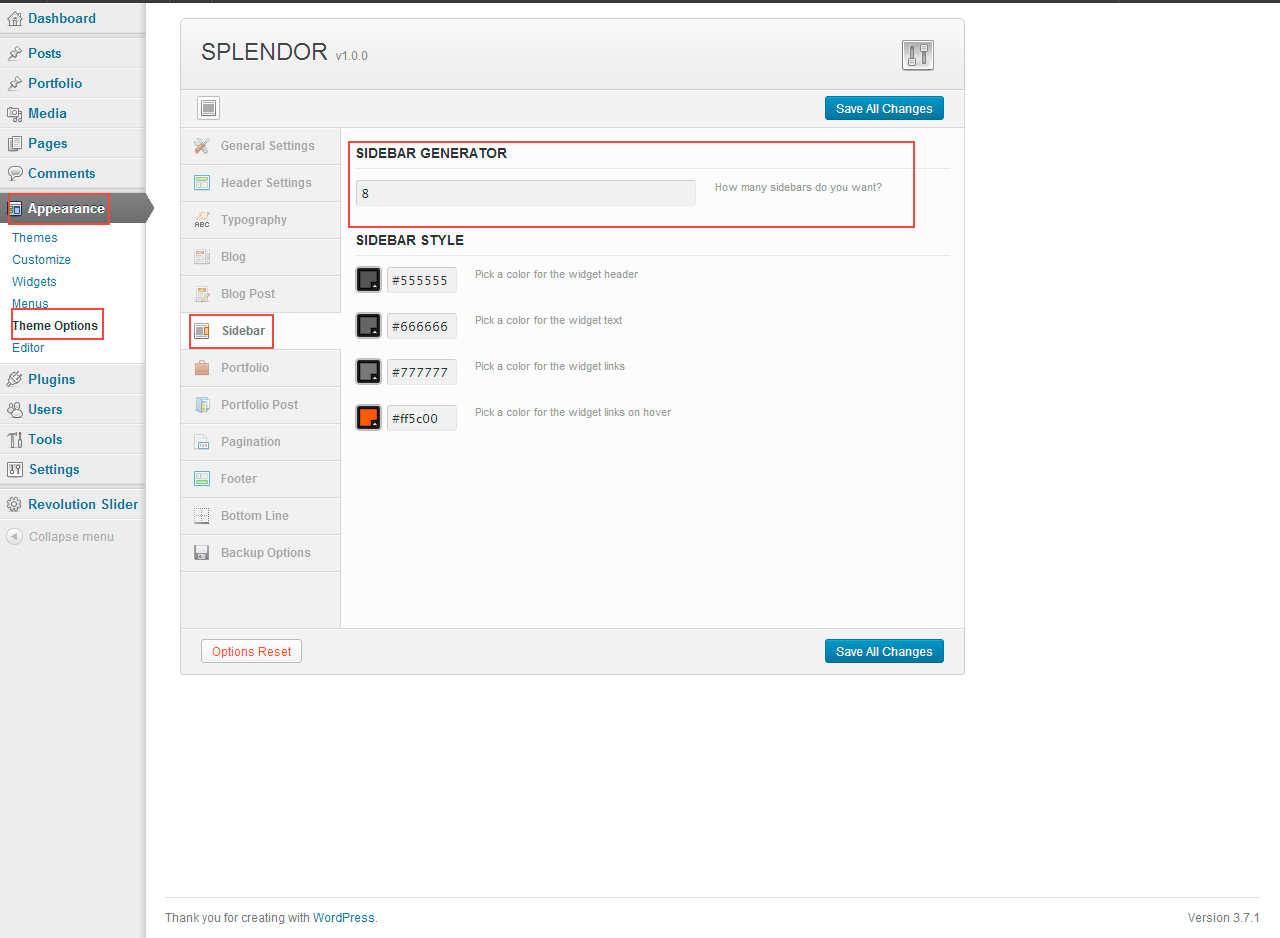Click the #666666 hex color field

(421, 326)
